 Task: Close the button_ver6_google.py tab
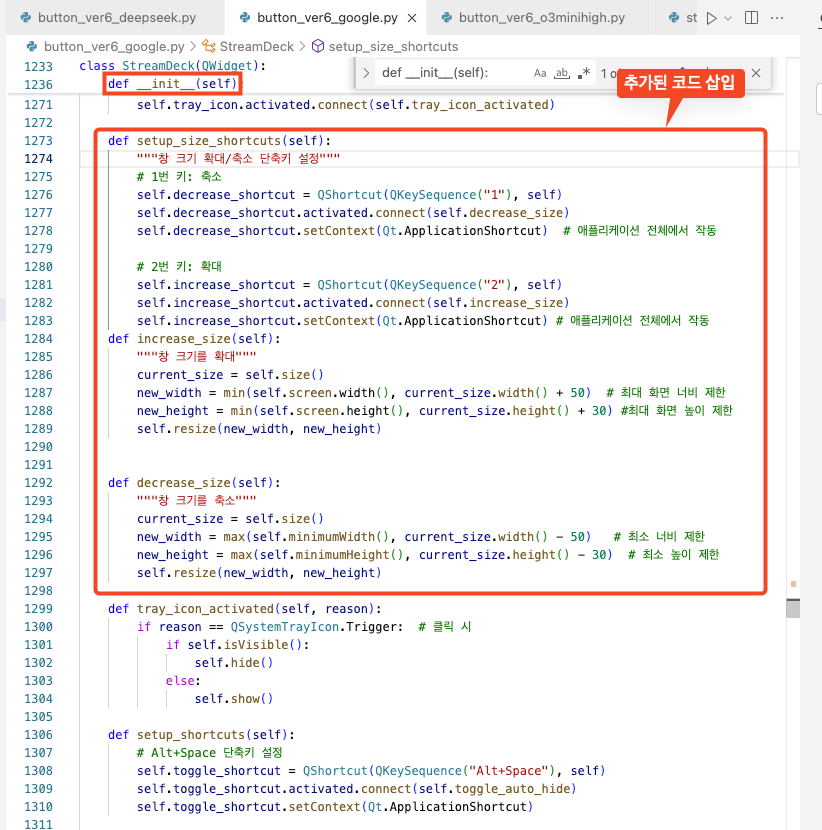coord(412,18)
